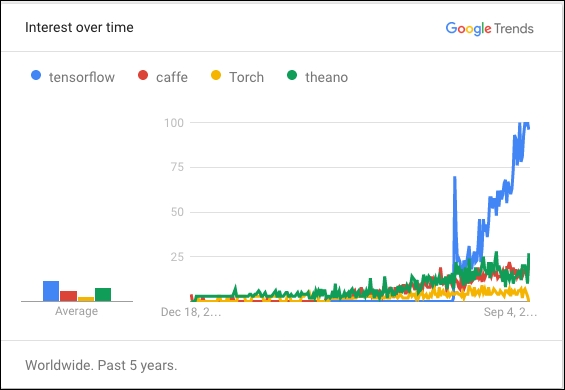Viewport: 565px width, 390px height.
Task: Select the theano legend label
Action: pyautogui.click(x=326, y=77)
